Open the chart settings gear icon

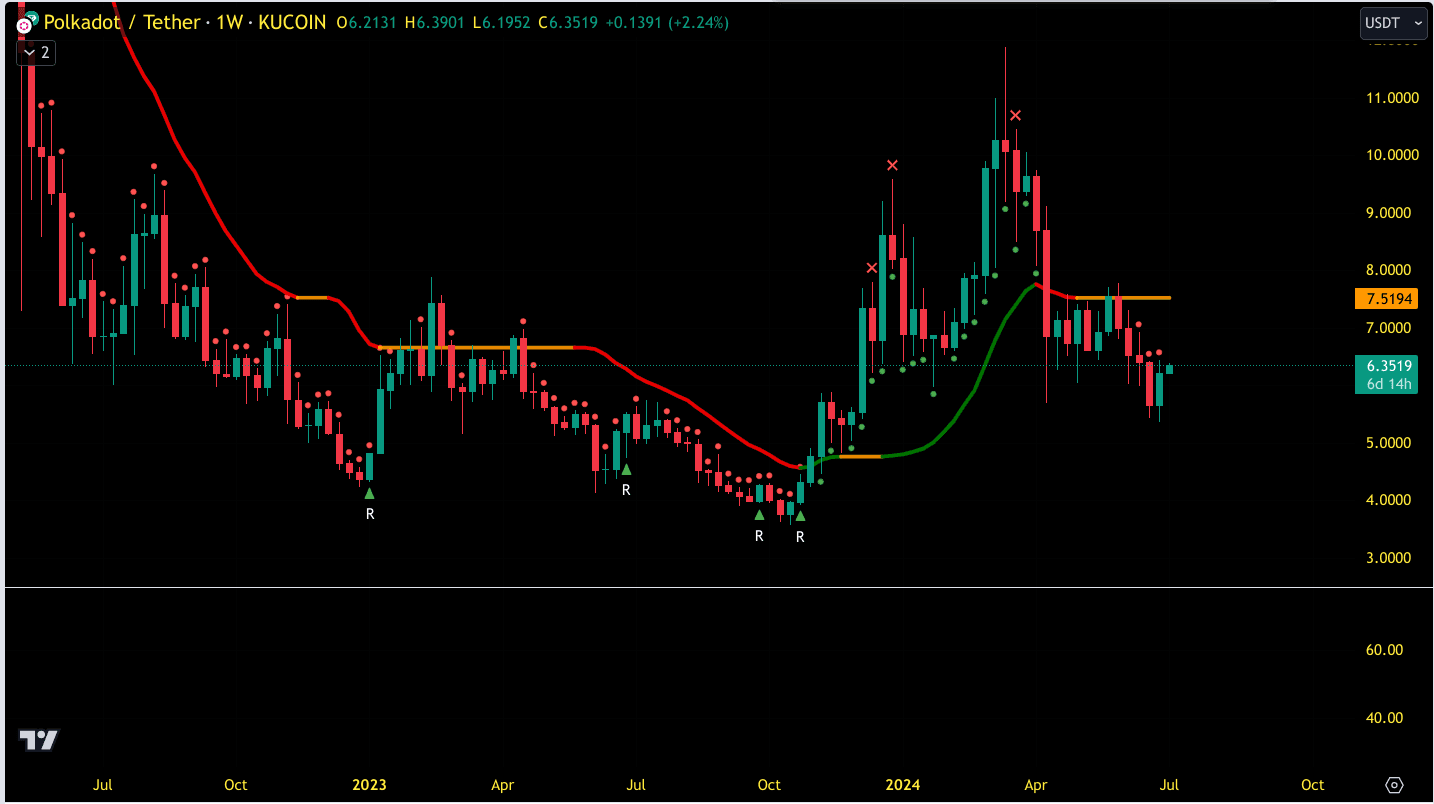[x=1395, y=785]
